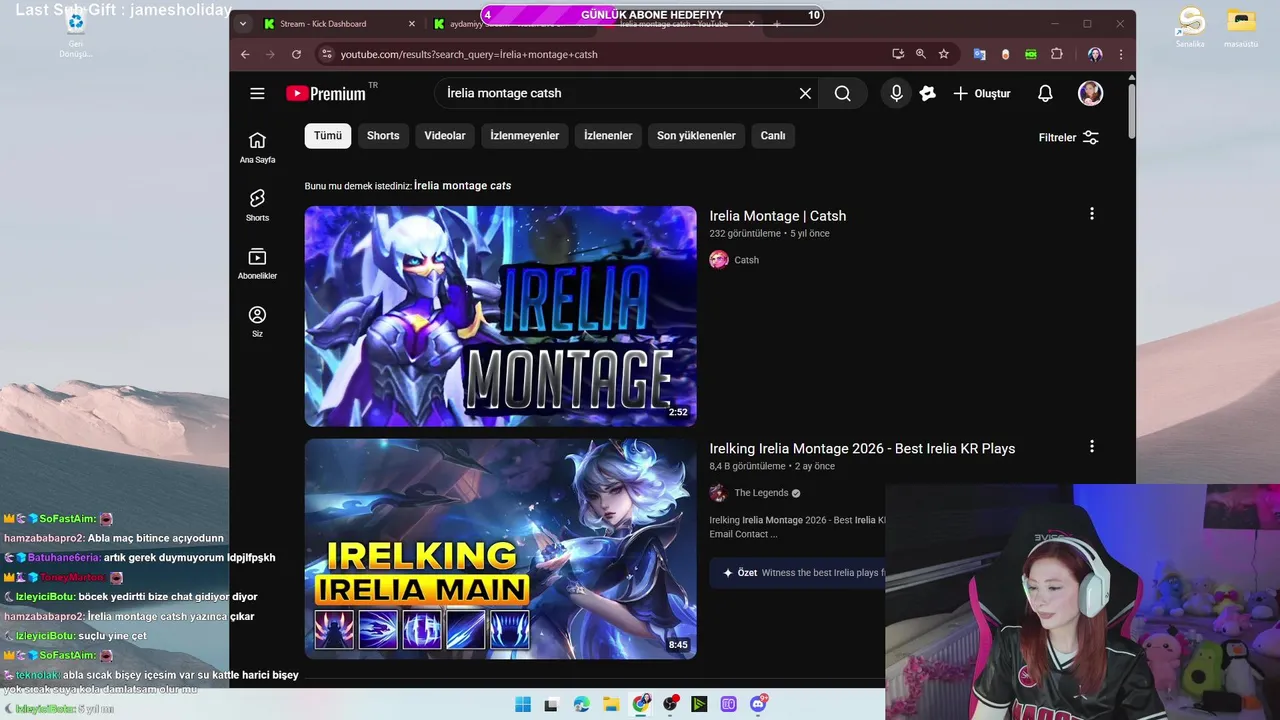The image size is (1280, 720).
Task: Select the Shorts filter chip
Action: click(x=383, y=136)
